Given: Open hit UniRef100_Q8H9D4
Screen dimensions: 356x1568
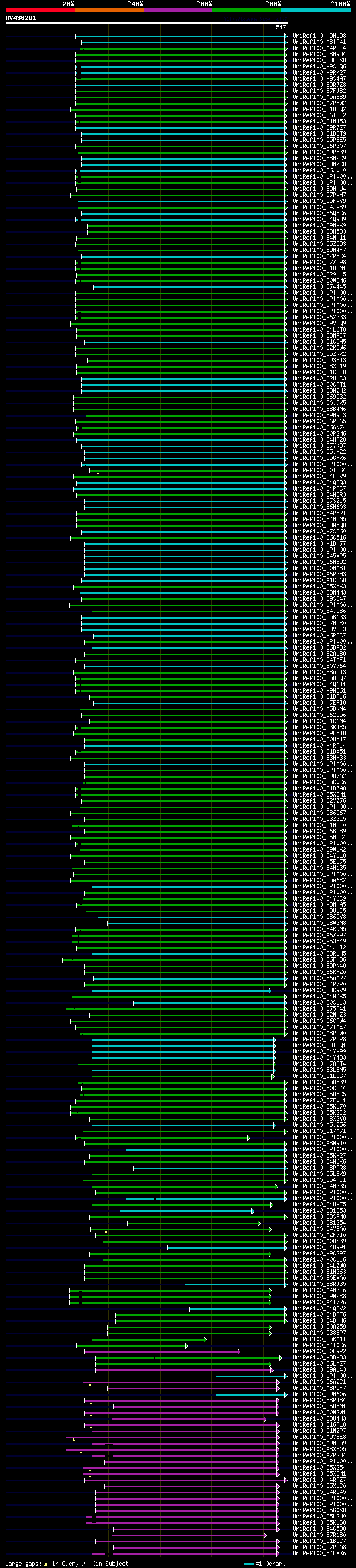Looking at the screenshot, I should coord(319,54).
